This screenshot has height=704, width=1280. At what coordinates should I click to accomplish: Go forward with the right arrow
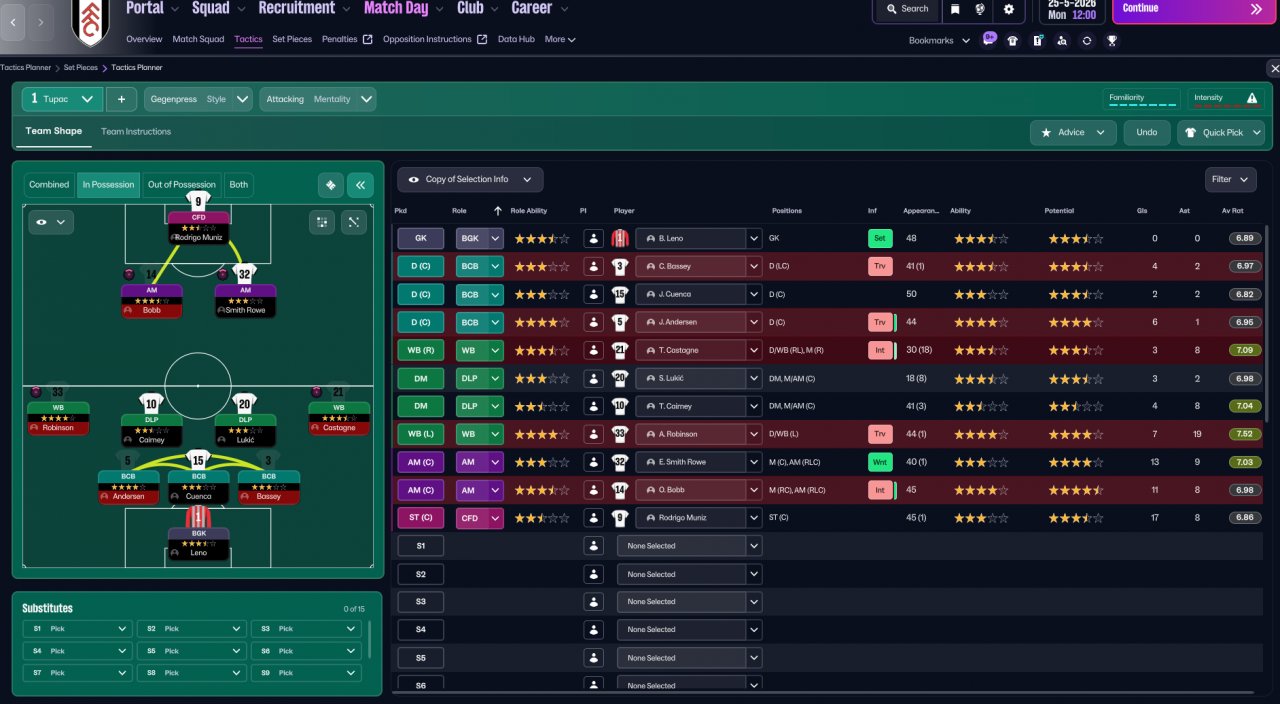coord(41,21)
